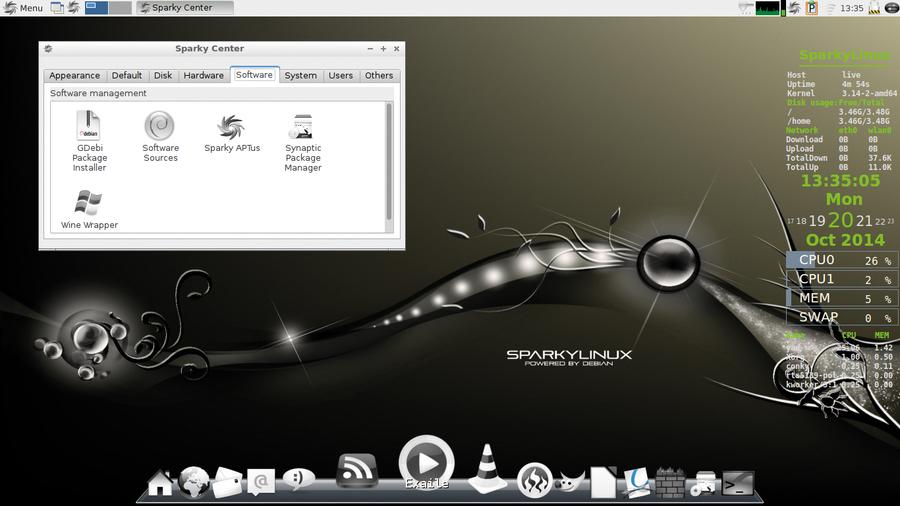Switch to System tab

301,75
